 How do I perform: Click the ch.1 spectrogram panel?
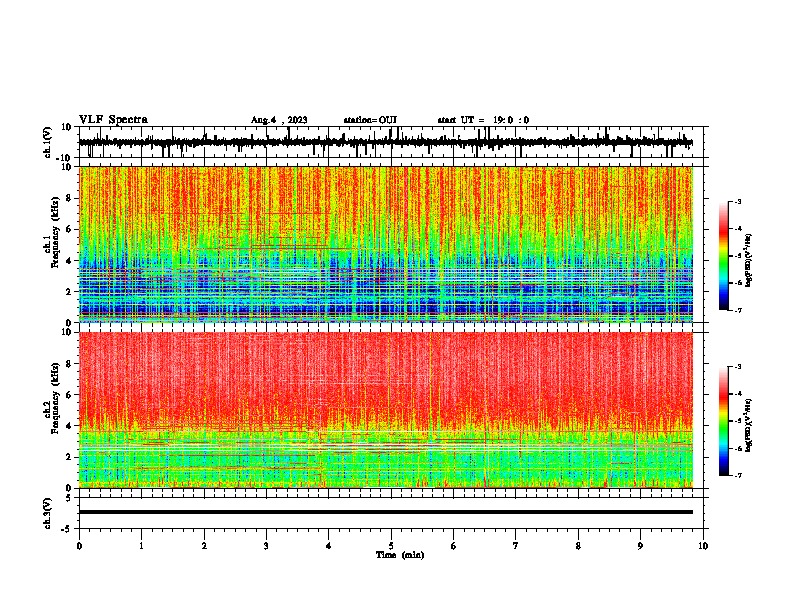tap(386, 244)
